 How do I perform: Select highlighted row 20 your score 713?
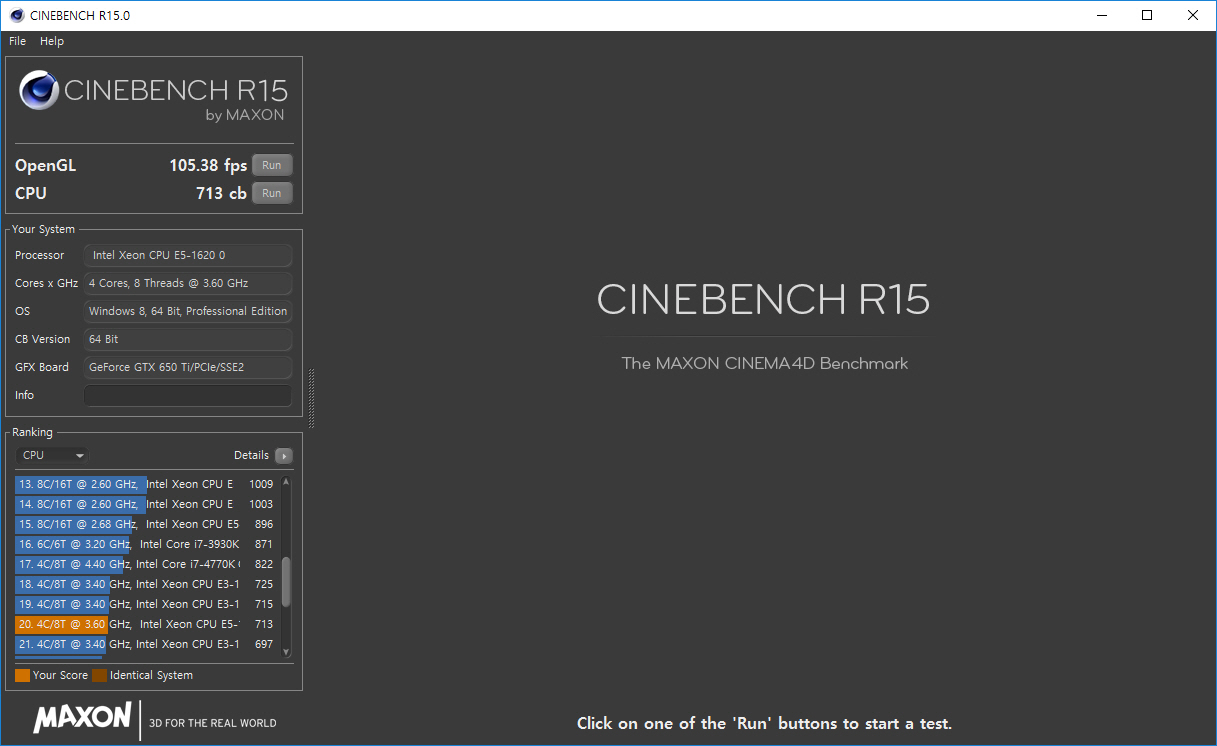pyautogui.click(x=146, y=624)
